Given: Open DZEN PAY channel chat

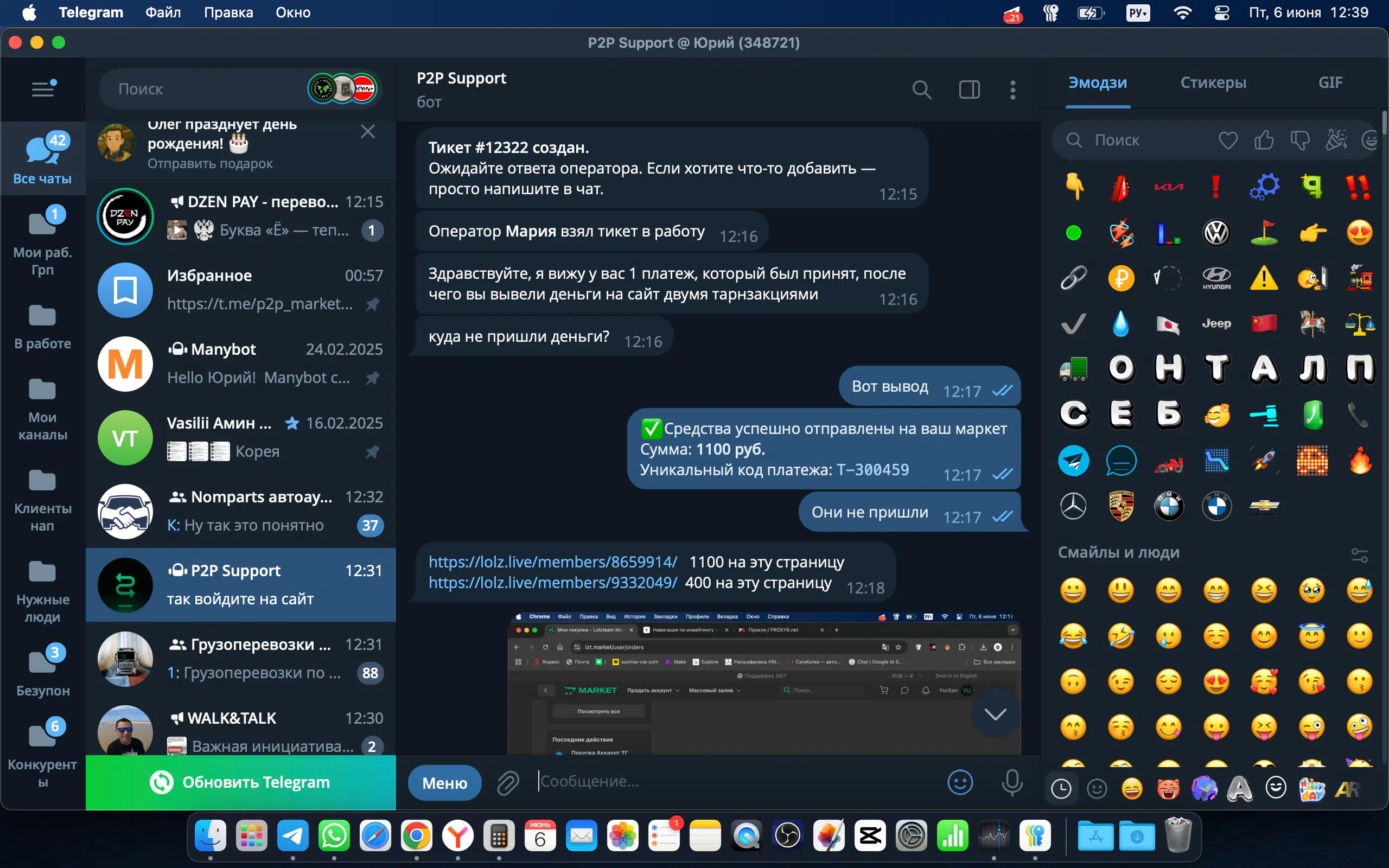Looking at the screenshot, I should pos(240,216).
